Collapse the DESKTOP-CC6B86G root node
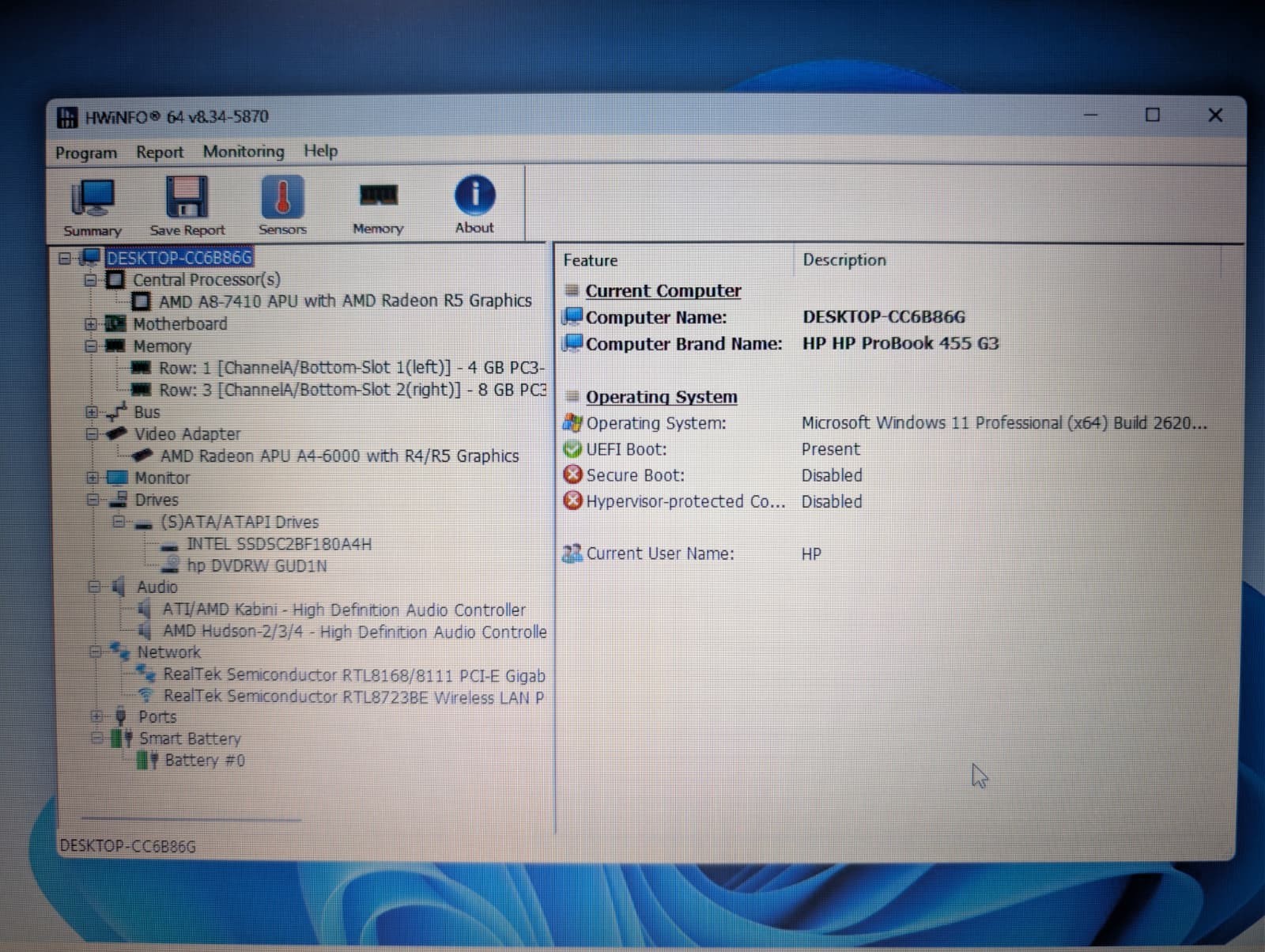Screen dimensions: 1265x952 [65, 259]
